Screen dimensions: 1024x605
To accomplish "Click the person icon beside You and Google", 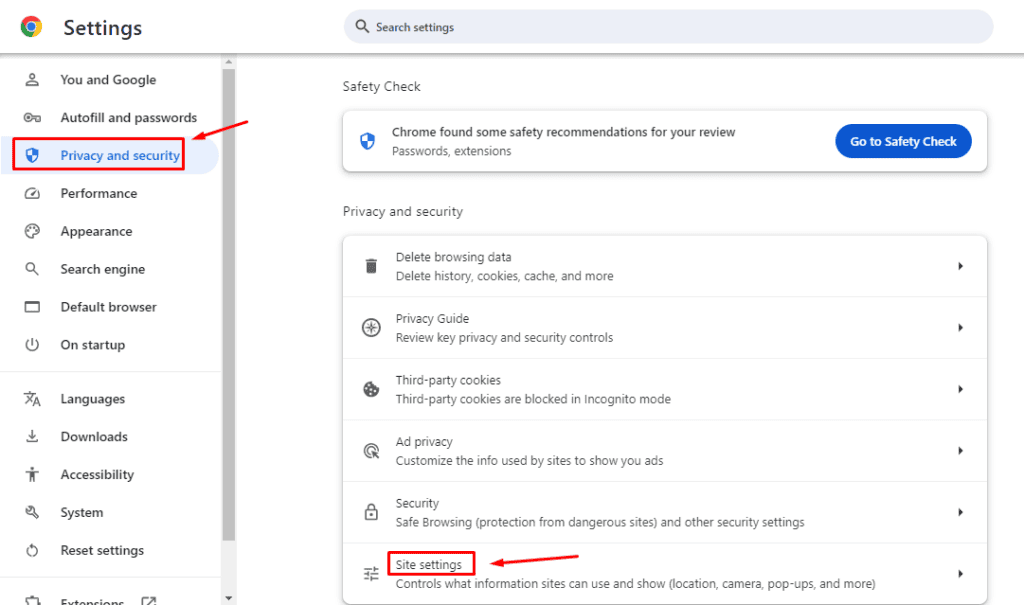I will (x=32, y=80).
